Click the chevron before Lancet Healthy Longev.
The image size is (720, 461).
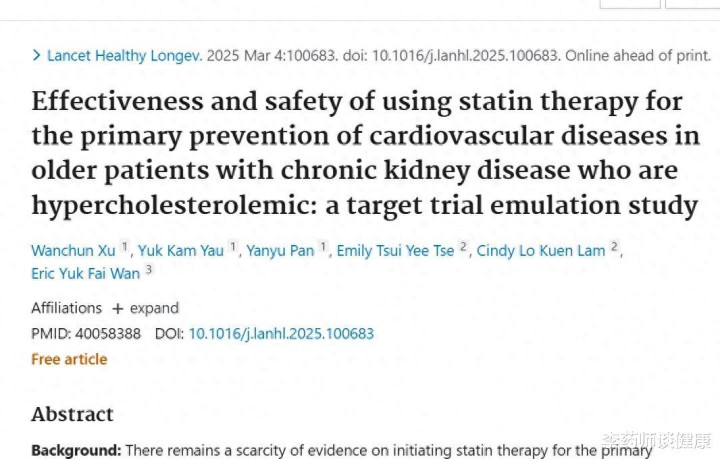click(x=37, y=56)
